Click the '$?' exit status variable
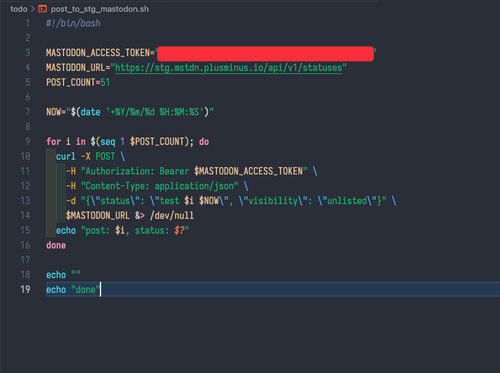 tap(179, 230)
